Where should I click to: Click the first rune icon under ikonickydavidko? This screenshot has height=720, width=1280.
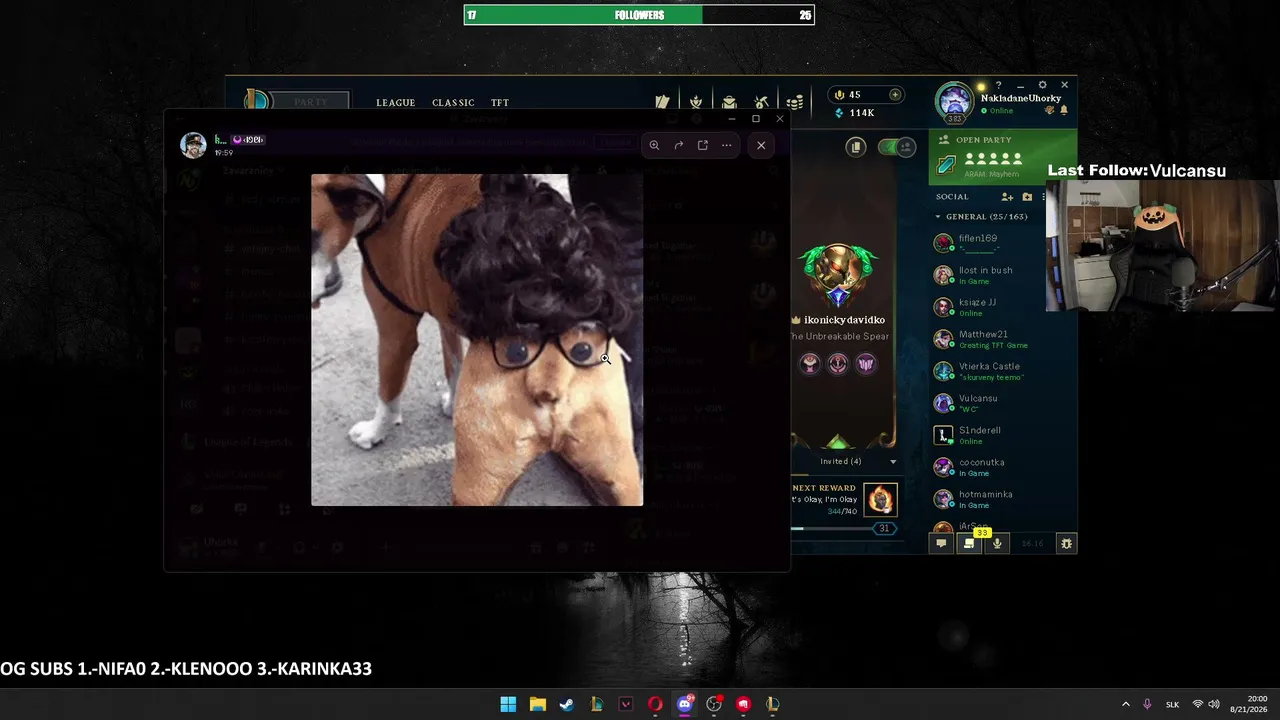[x=810, y=364]
